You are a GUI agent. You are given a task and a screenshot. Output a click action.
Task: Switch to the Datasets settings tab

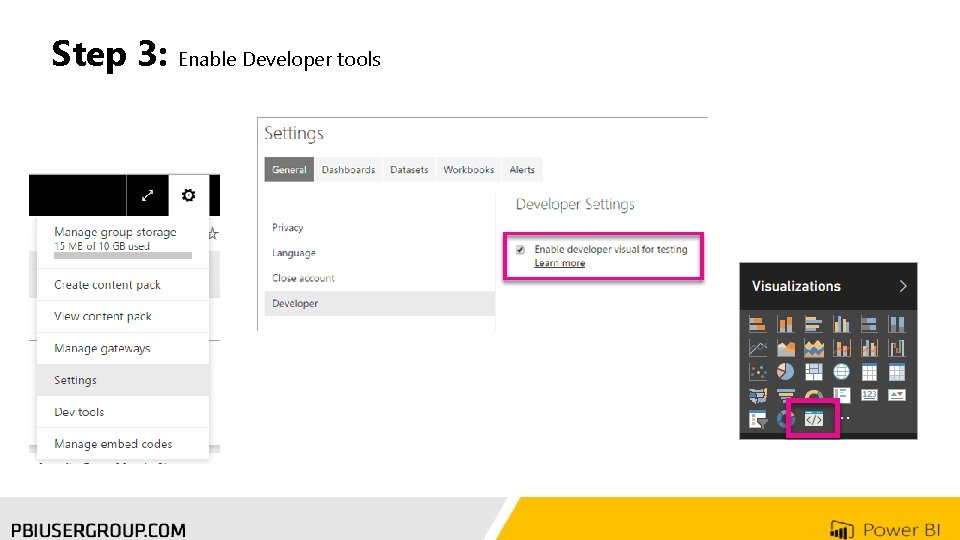tap(409, 170)
